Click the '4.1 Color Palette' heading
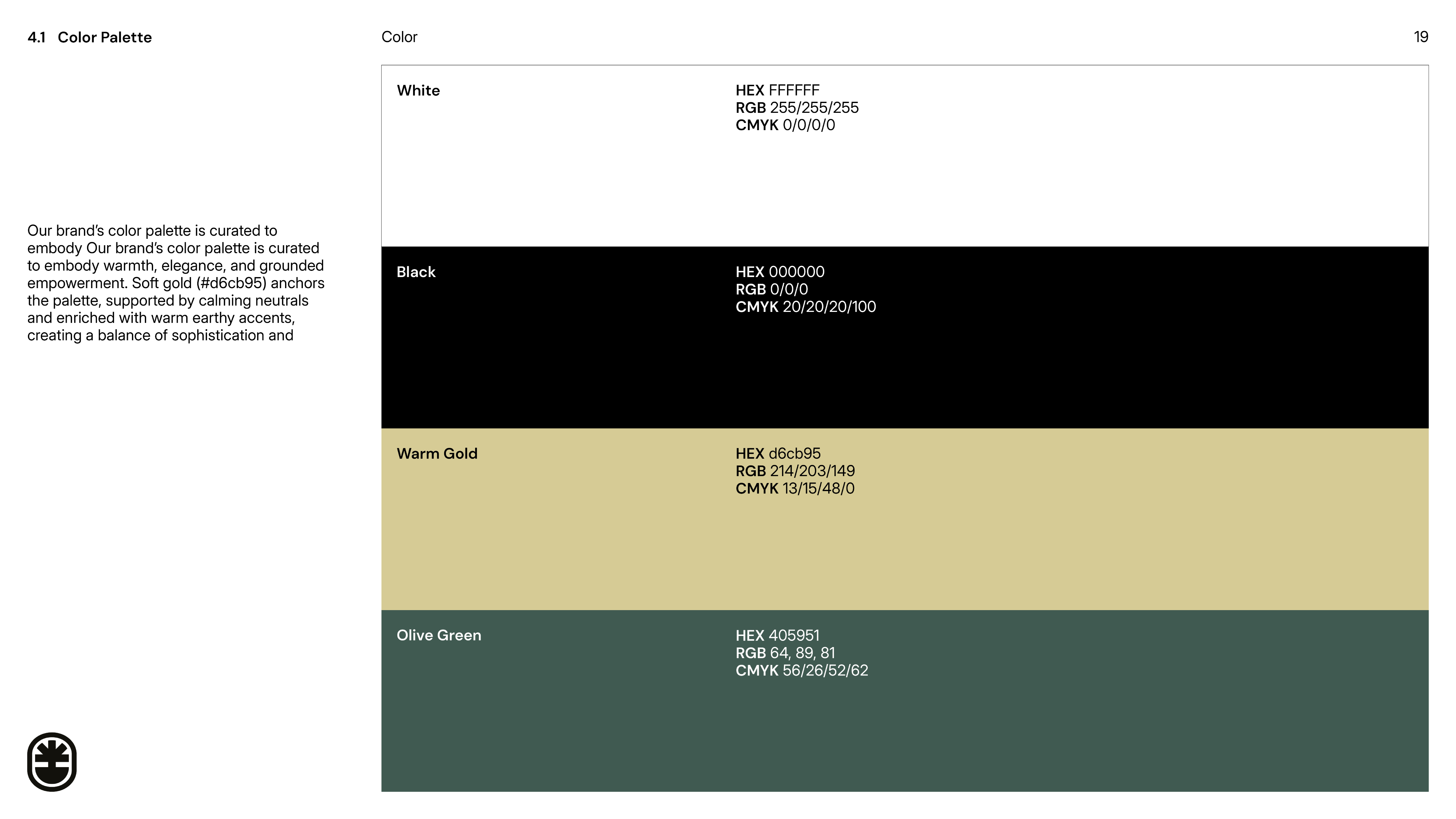Image resolution: width=1456 pixels, height=819 pixels. 89,37
